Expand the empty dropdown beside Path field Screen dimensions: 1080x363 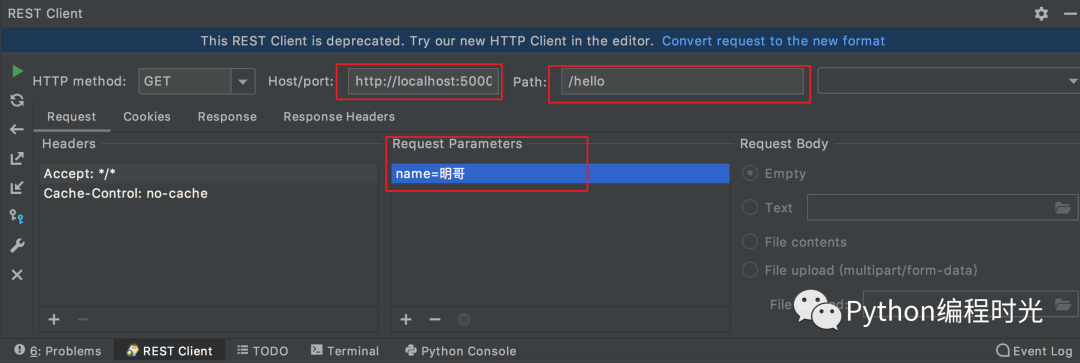pyautogui.click(x=948, y=81)
